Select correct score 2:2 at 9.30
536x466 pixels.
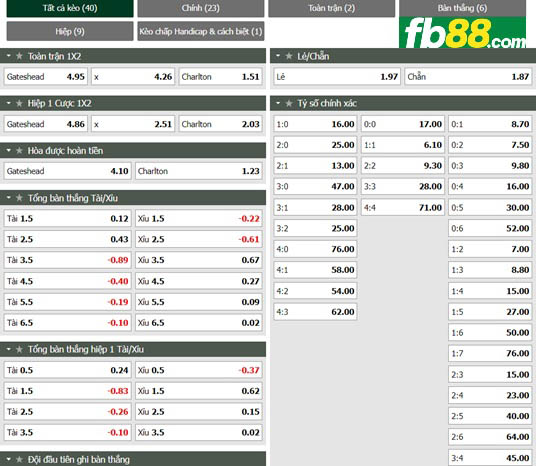pos(403,166)
